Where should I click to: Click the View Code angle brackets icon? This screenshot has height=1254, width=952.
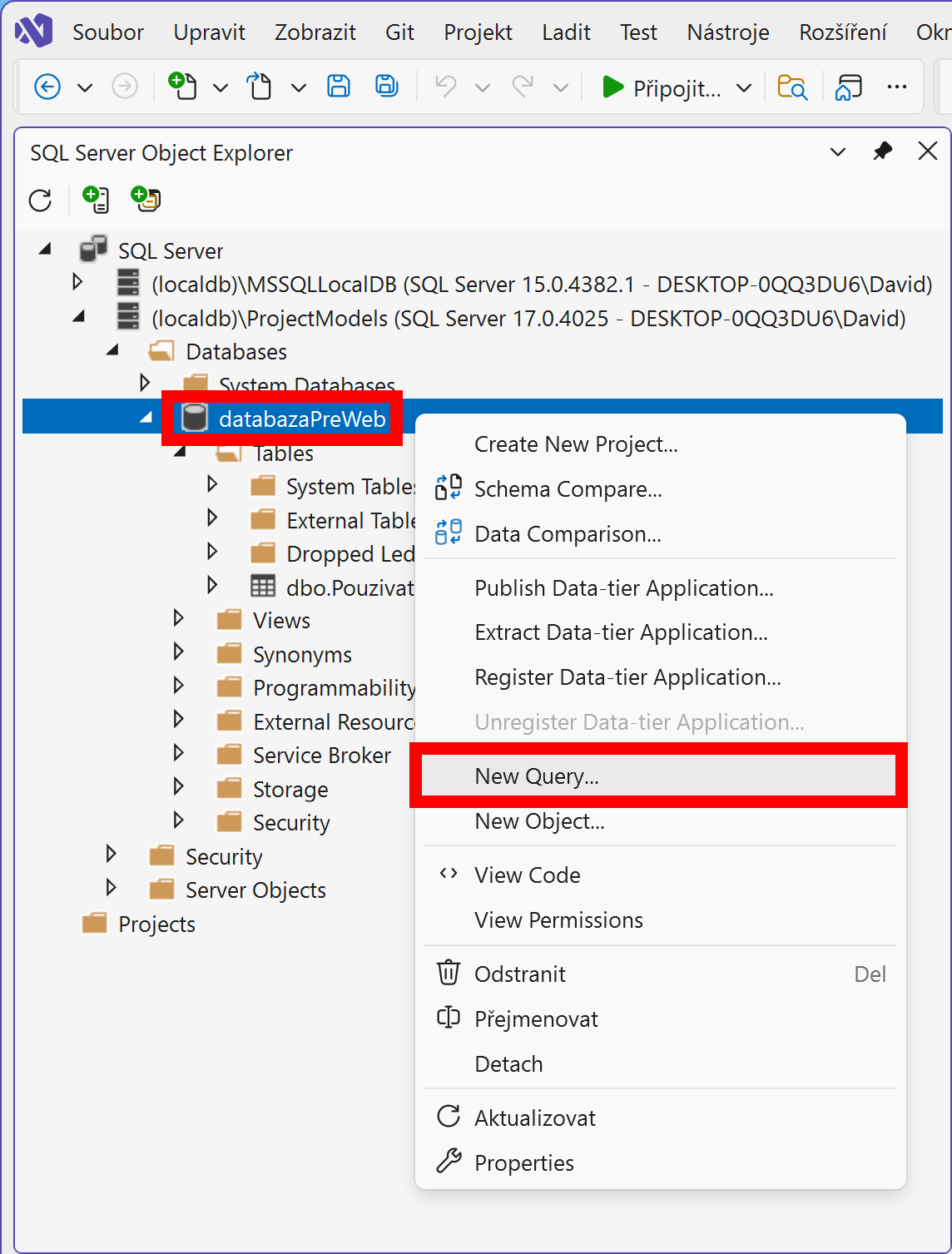click(449, 874)
